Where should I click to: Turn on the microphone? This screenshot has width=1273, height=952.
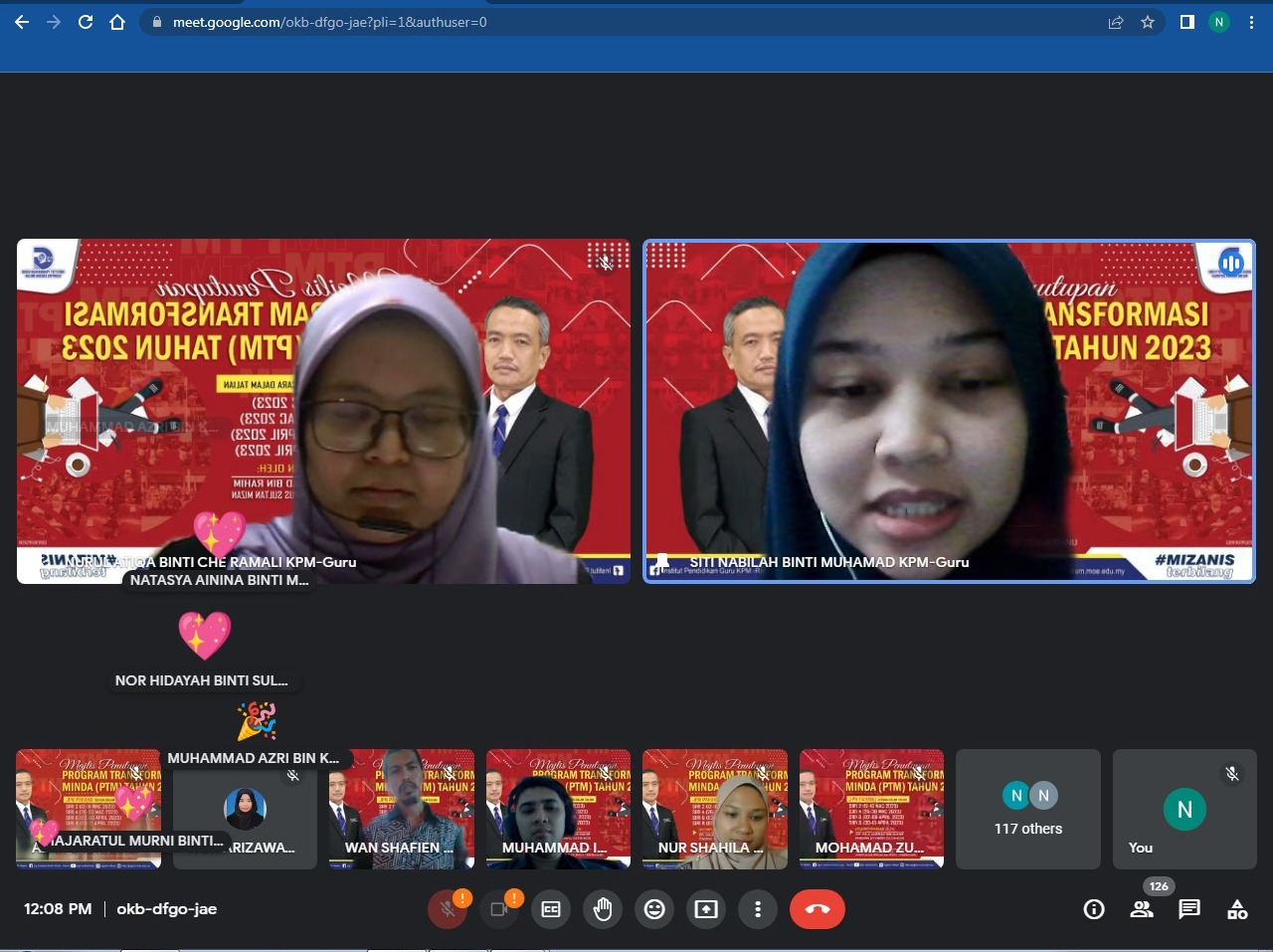click(x=448, y=909)
